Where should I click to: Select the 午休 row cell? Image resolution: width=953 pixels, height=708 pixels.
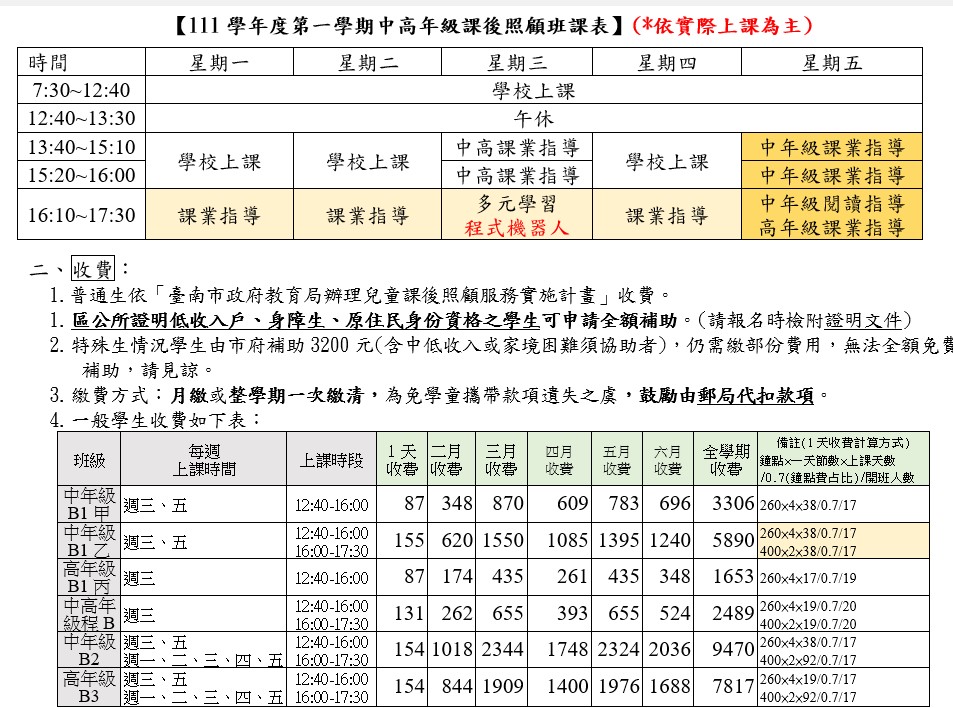pos(534,118)
